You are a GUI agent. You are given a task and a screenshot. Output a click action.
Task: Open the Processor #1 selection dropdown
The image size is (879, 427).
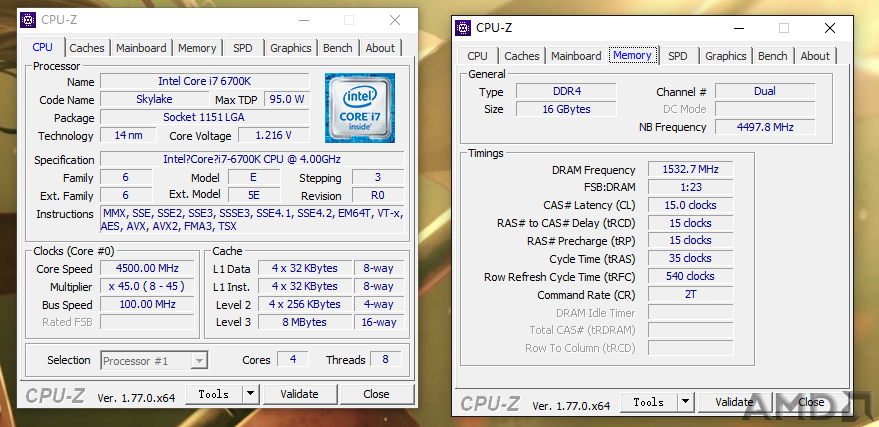154,361
